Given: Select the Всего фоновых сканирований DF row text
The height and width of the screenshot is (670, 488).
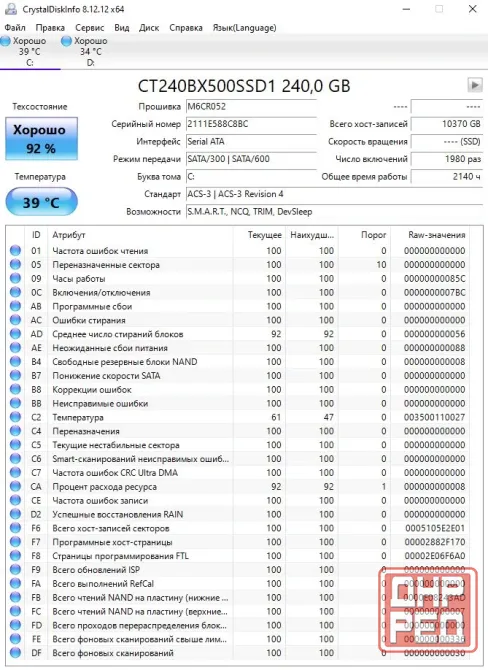Looking at the screenshot, I should [x=113, y=653].
